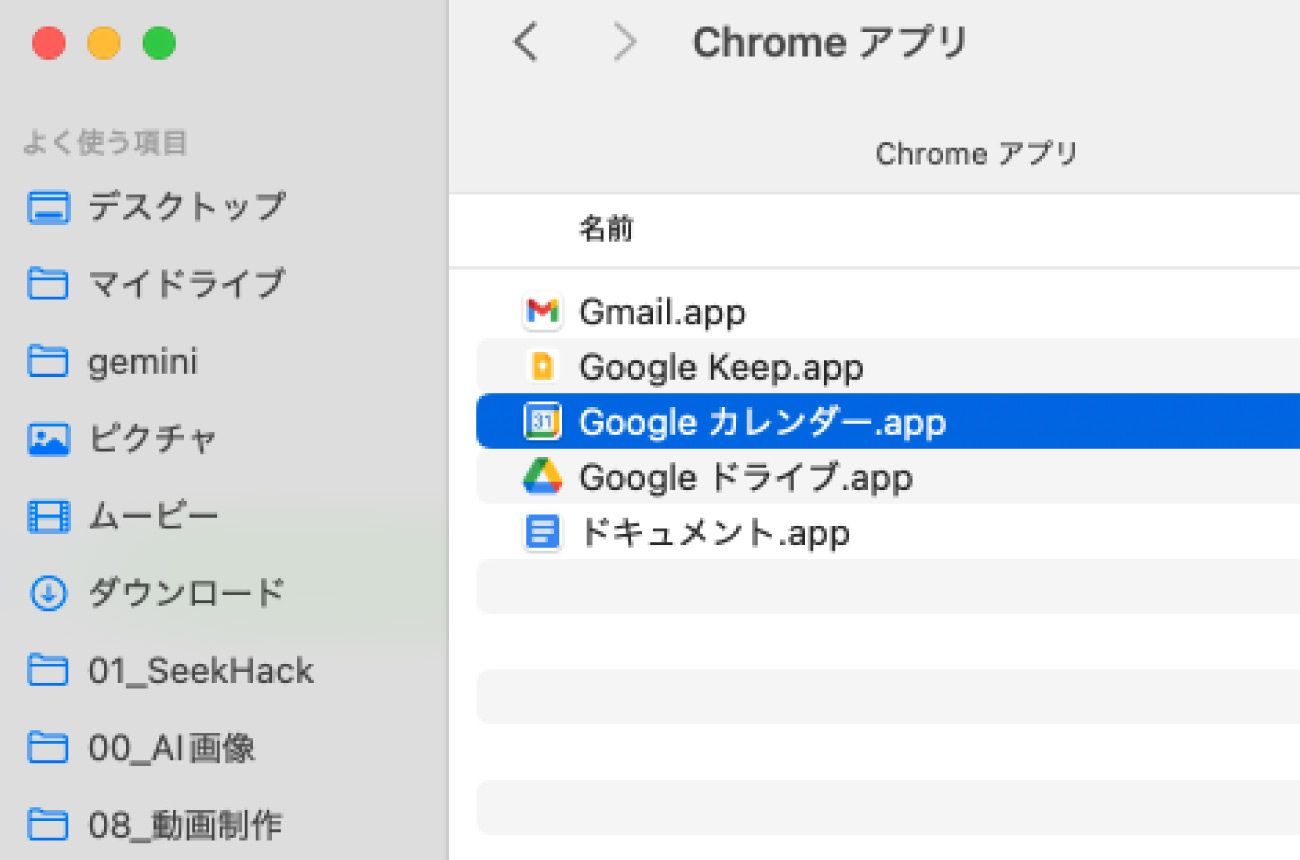Click the デスクトップ sidebar icon
This screenshot has width=1300, height=860.
coord(49,207)
